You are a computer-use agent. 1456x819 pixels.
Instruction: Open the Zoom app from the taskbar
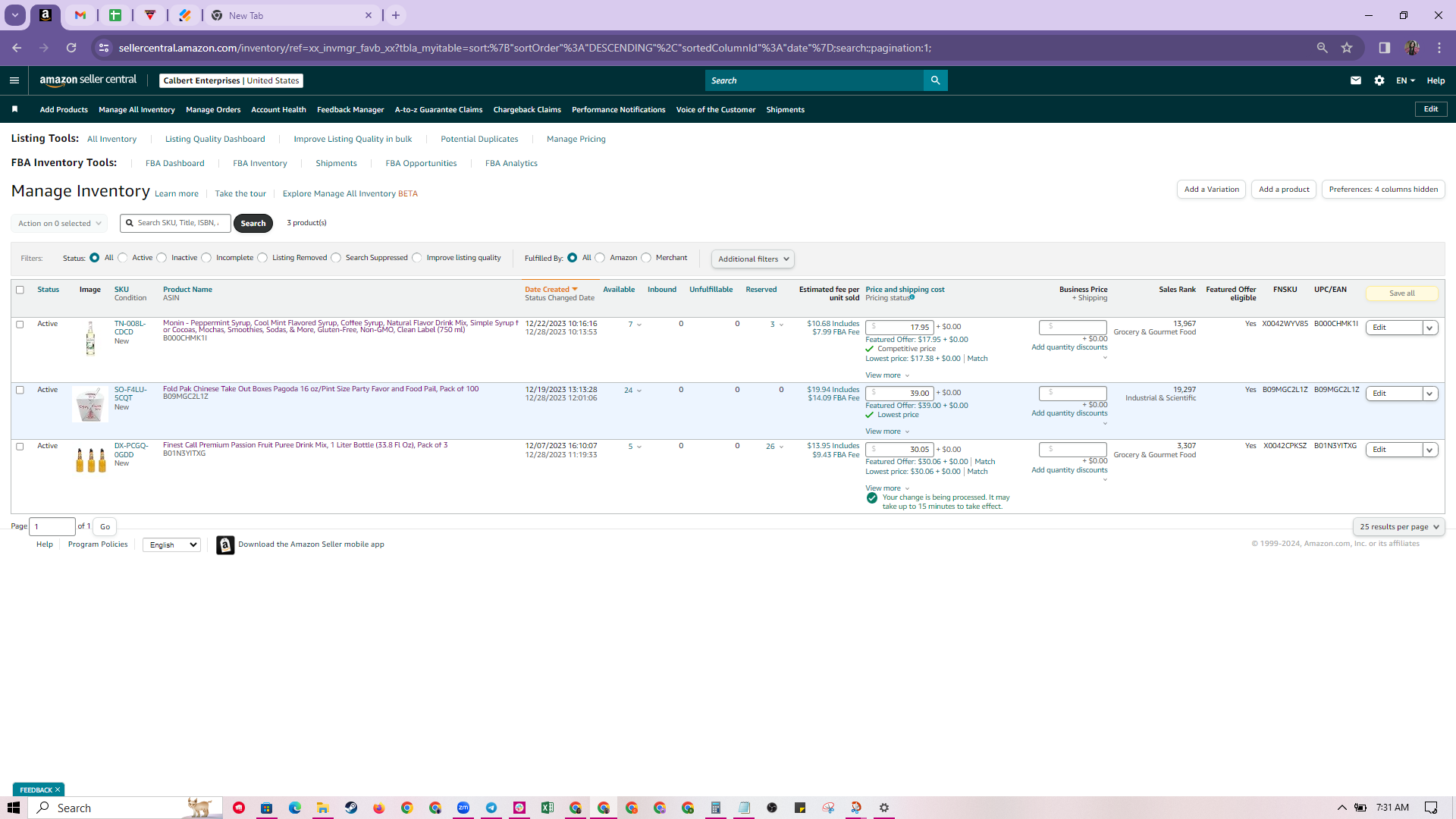463,808
